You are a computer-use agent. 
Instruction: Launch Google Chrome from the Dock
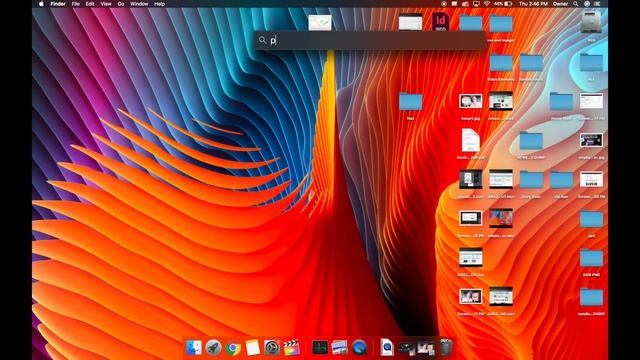click(233, 348)
